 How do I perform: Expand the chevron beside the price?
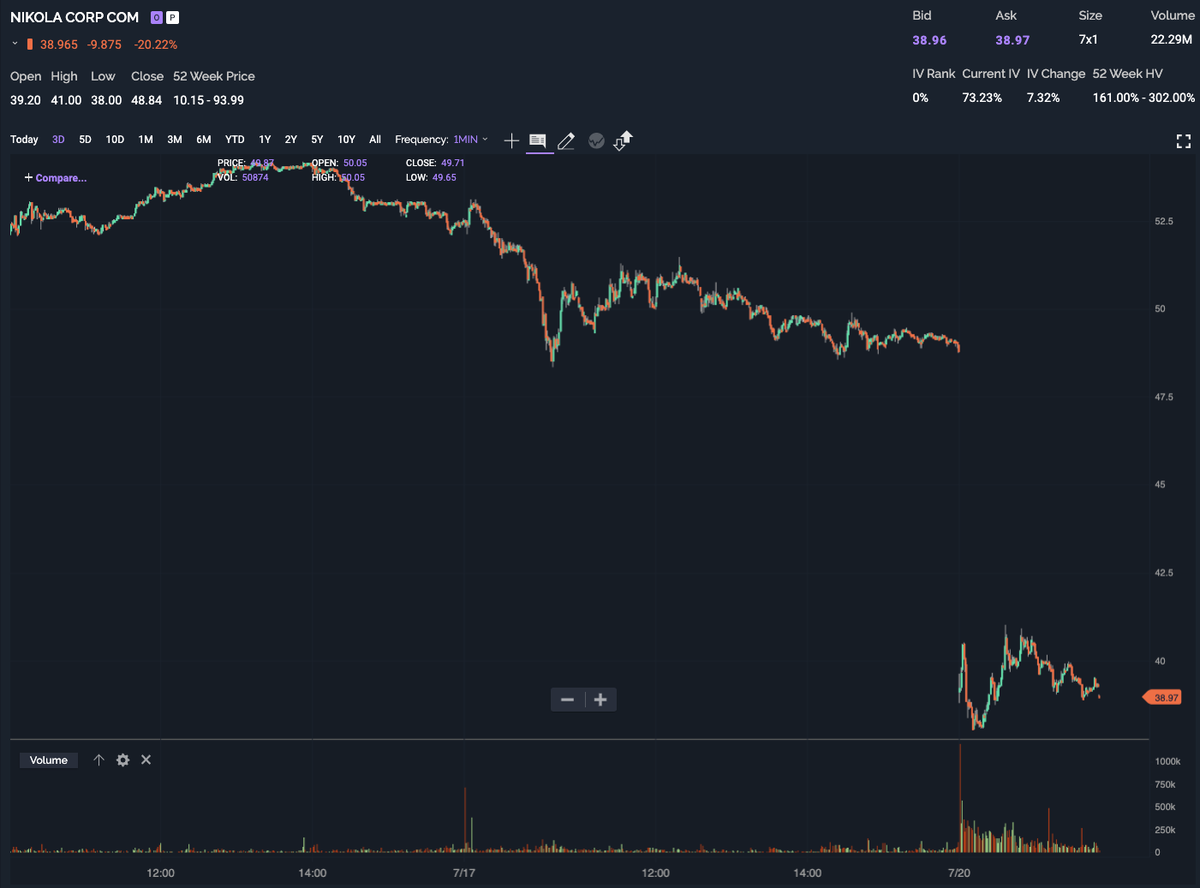tap(15, 44)
